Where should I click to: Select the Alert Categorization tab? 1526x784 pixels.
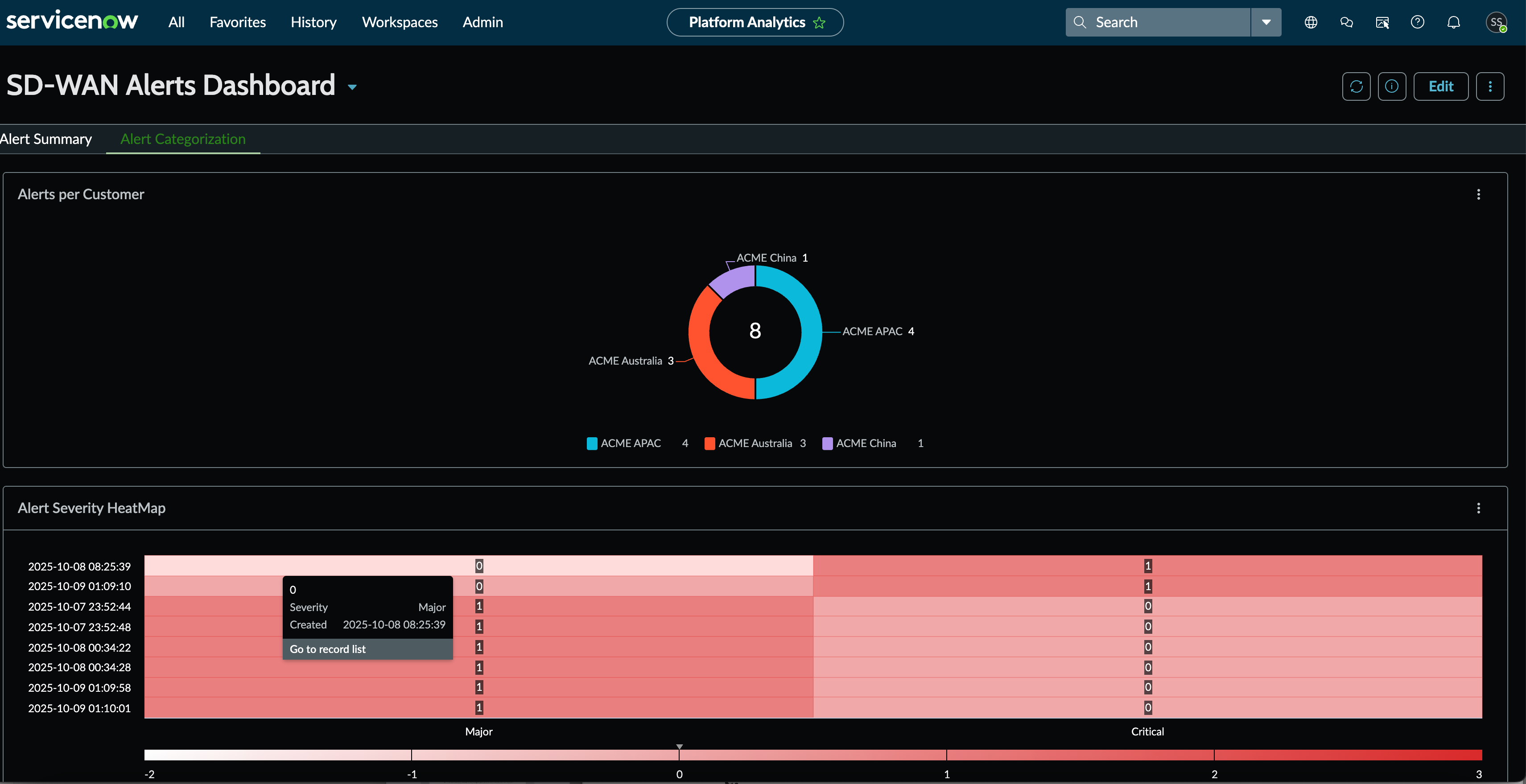[183, 139]
